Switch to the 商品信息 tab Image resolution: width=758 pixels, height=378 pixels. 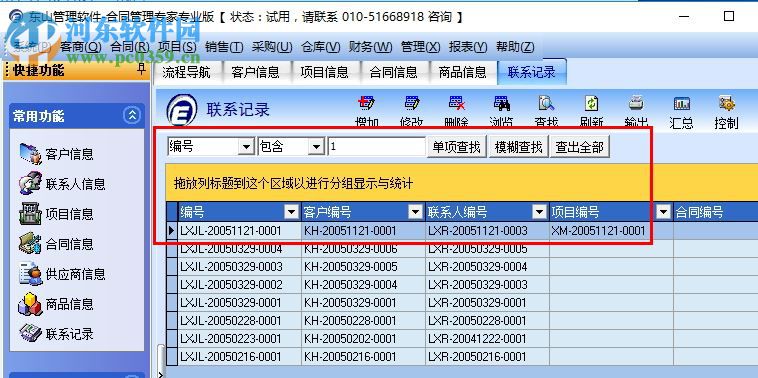click(463, 73)
